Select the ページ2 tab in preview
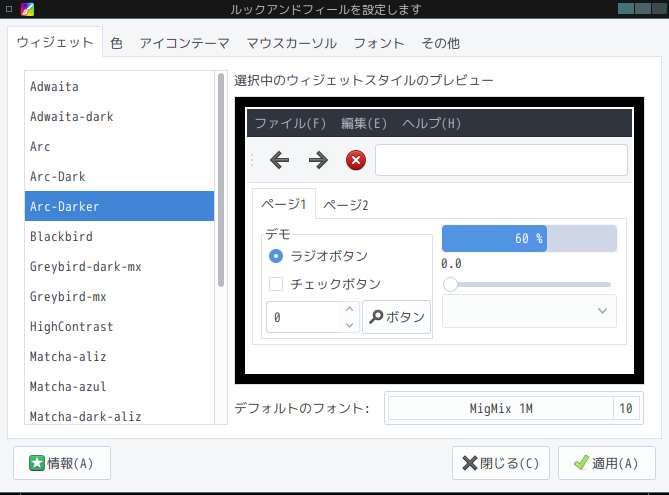The width and height of the screenshot is (669, 495). point(345,205)
